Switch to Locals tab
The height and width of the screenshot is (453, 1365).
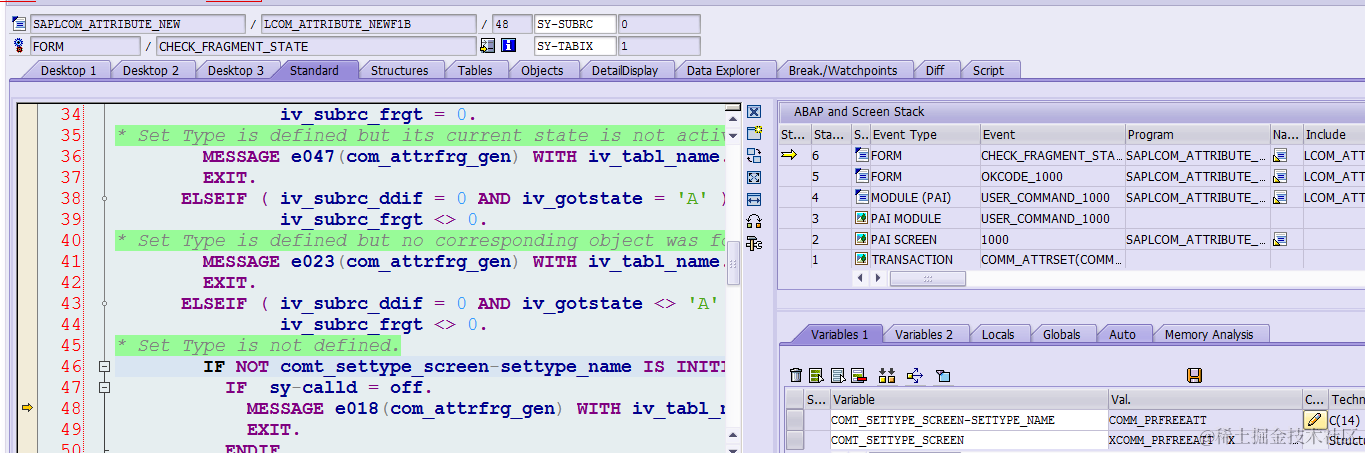(998, 334)
